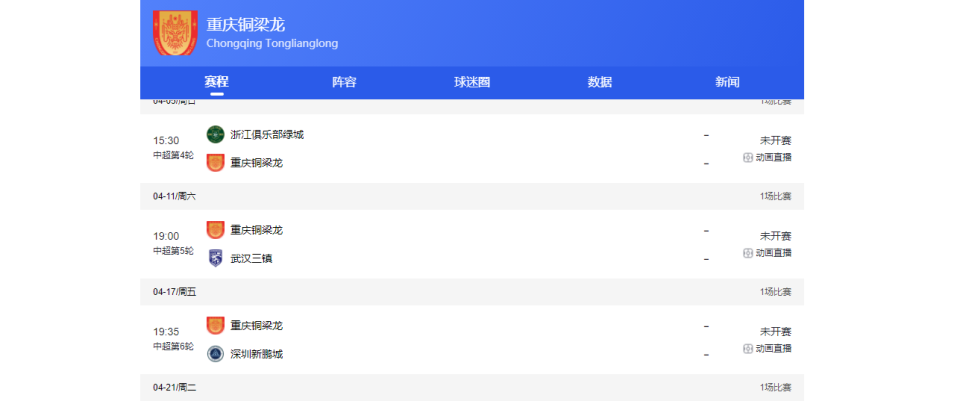Open the 赛程 schedule tab
The height and width of the screenshot is (401, 960).
coord(216,82)
